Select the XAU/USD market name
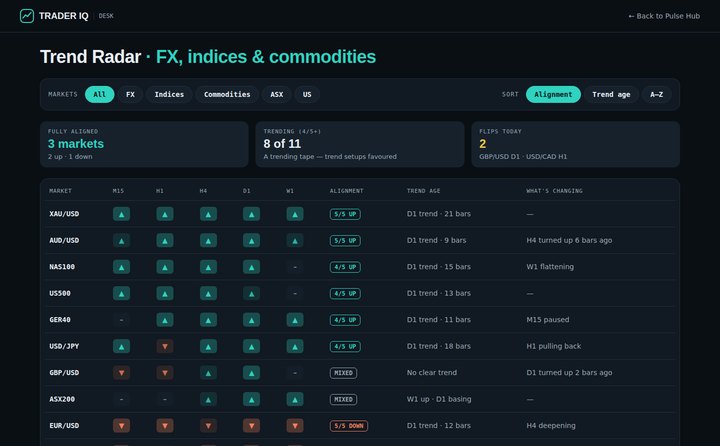This screenshot has width=720, height=446. [64, 214]
